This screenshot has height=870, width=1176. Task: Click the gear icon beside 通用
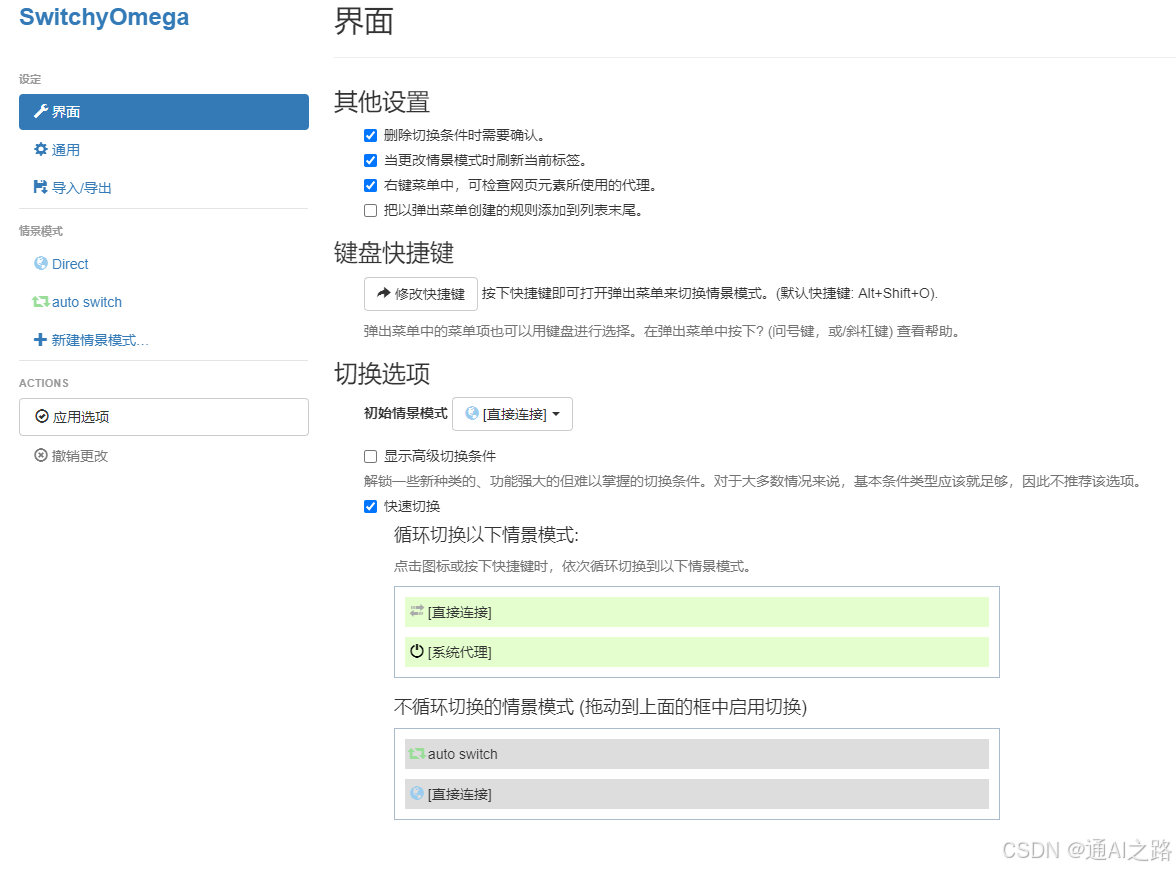coord(40,149)
